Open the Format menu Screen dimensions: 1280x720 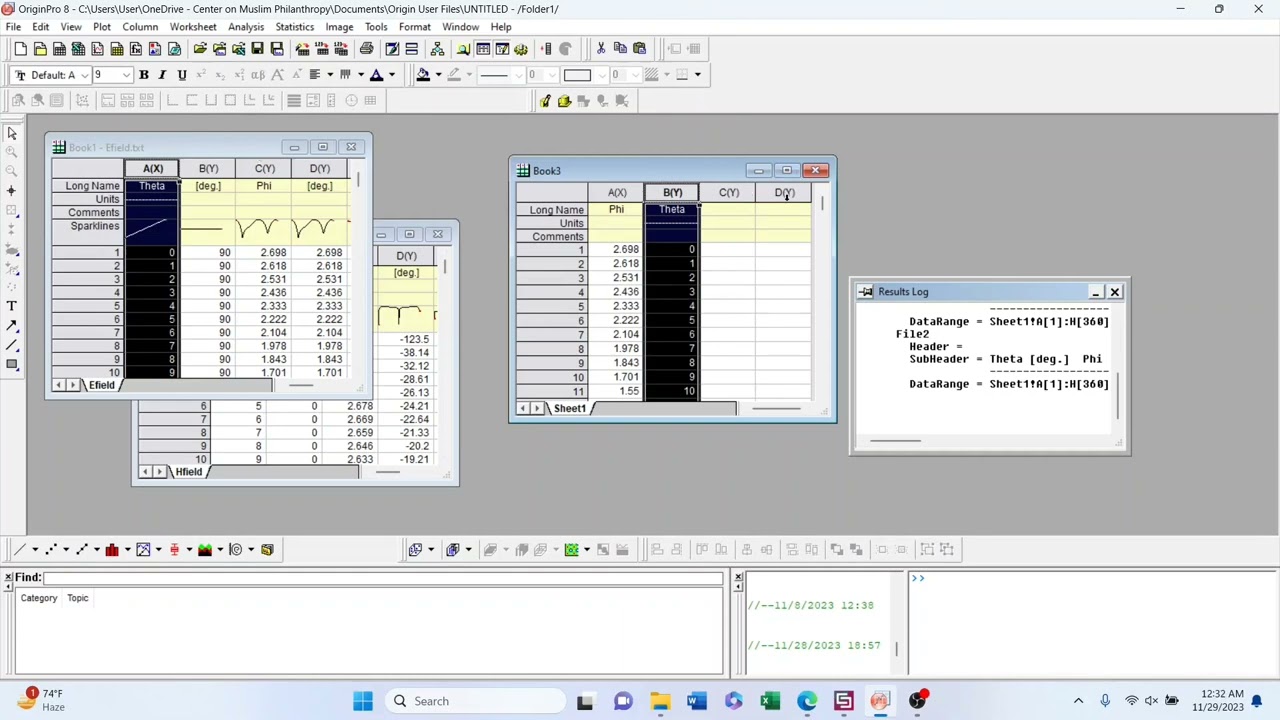coord(414,27)
